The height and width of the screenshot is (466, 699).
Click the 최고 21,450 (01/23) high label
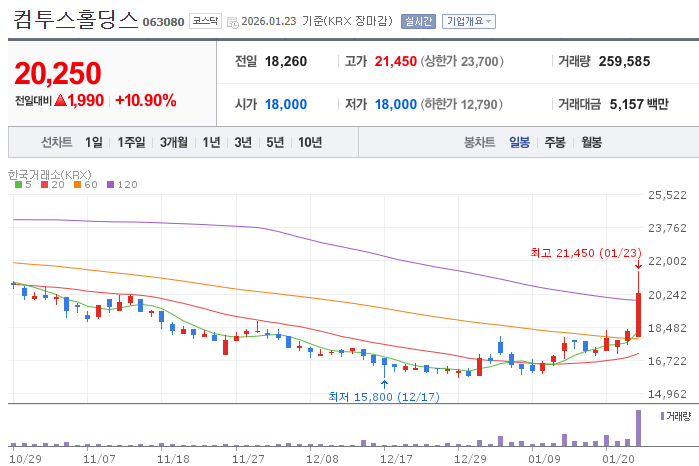pos(586,253)
